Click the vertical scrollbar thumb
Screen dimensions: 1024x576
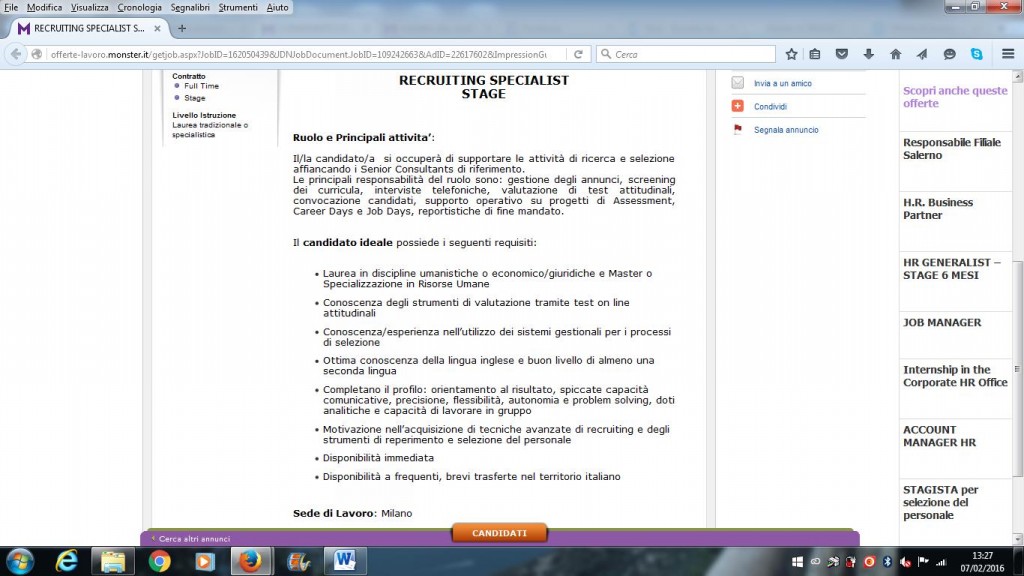(x=1017, y=369)
